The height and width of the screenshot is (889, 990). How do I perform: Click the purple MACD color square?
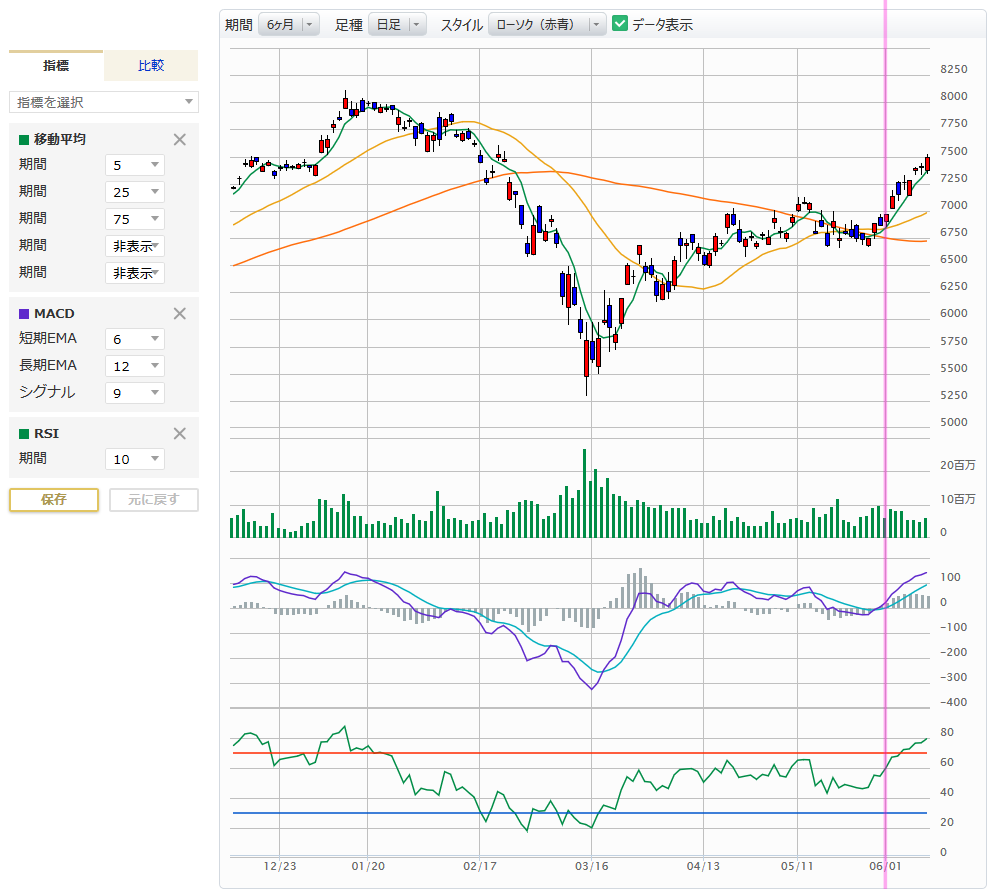pyautogui.click(x=24, y=314)
